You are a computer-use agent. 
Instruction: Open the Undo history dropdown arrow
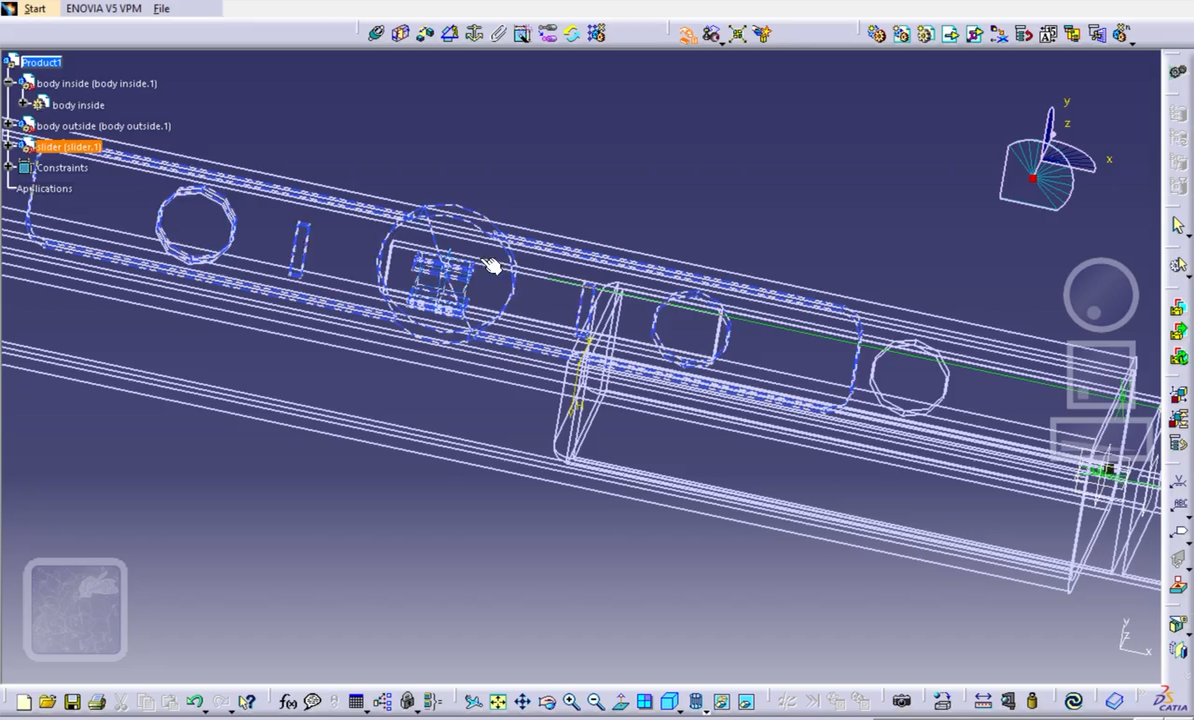click(x=206, y=710)
